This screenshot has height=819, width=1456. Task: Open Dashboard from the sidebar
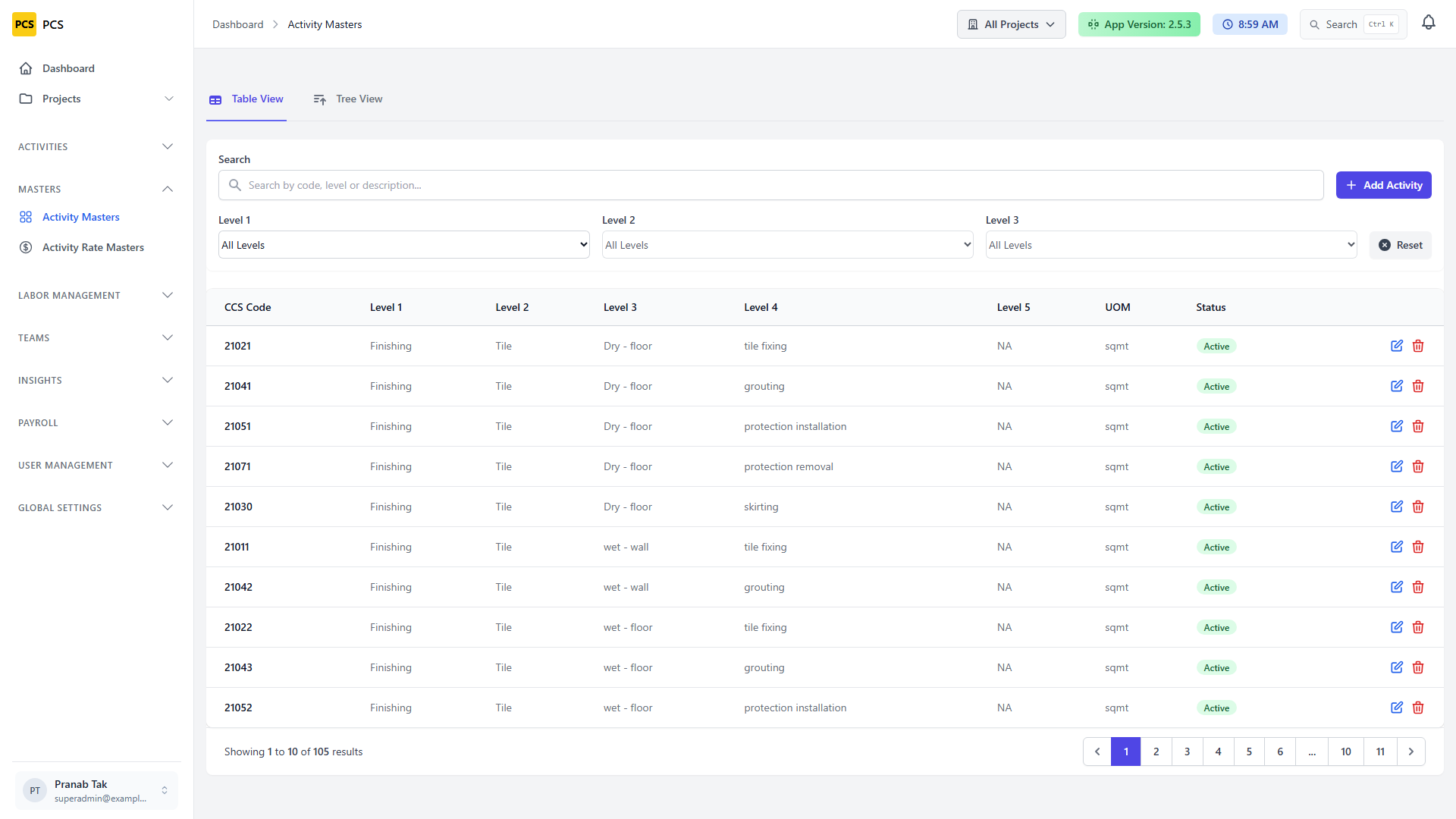pyautogui.click(x=96, y=68)
